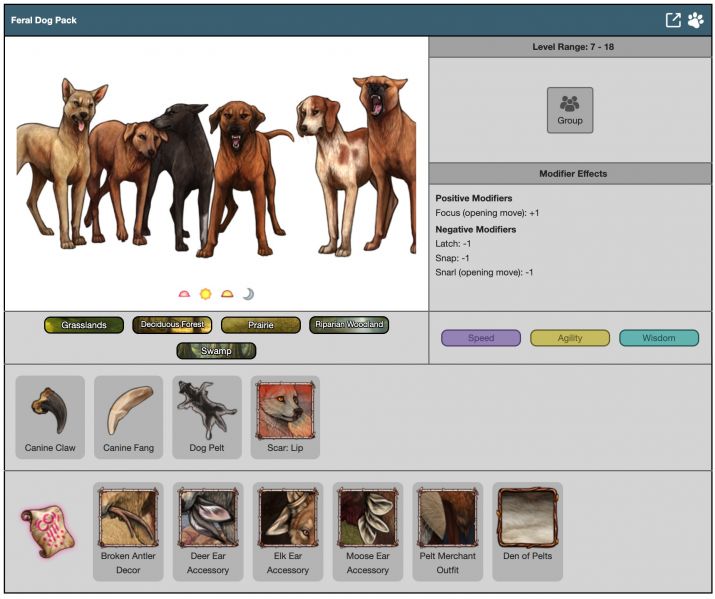Click the Swamp biome tag
Viewport: 715px width, 599px height.
[x=216, y=351]
